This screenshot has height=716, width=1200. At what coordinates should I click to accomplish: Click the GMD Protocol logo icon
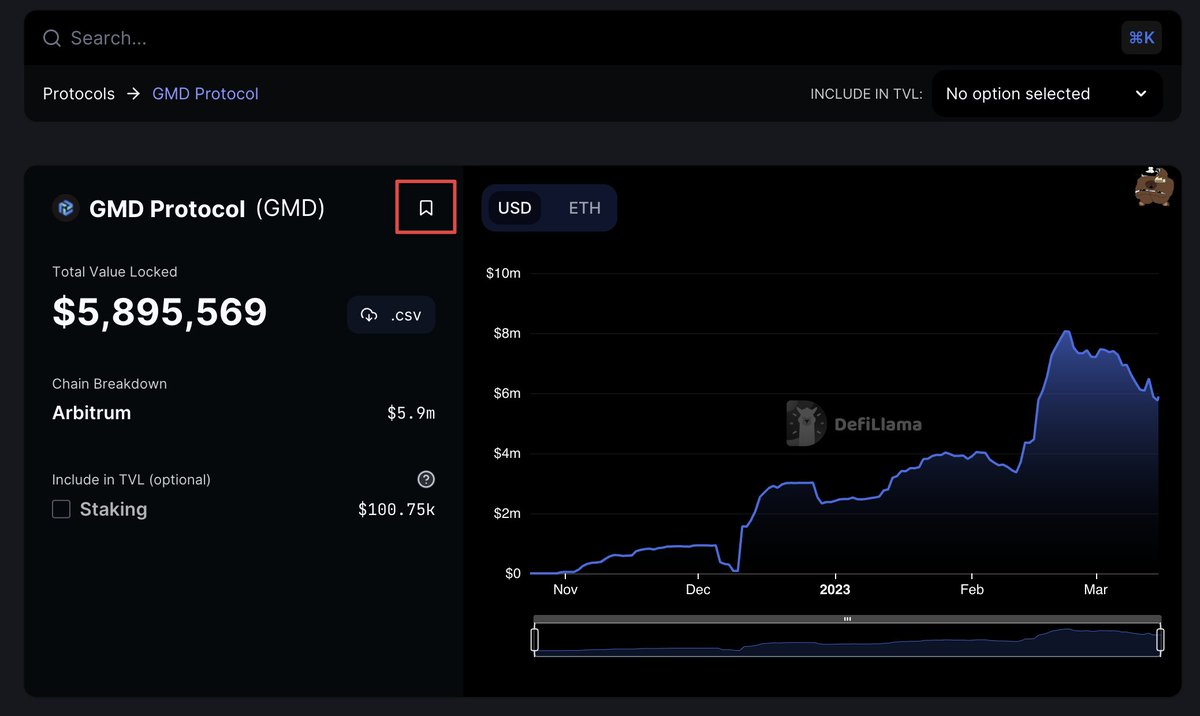tap(66, 208)
